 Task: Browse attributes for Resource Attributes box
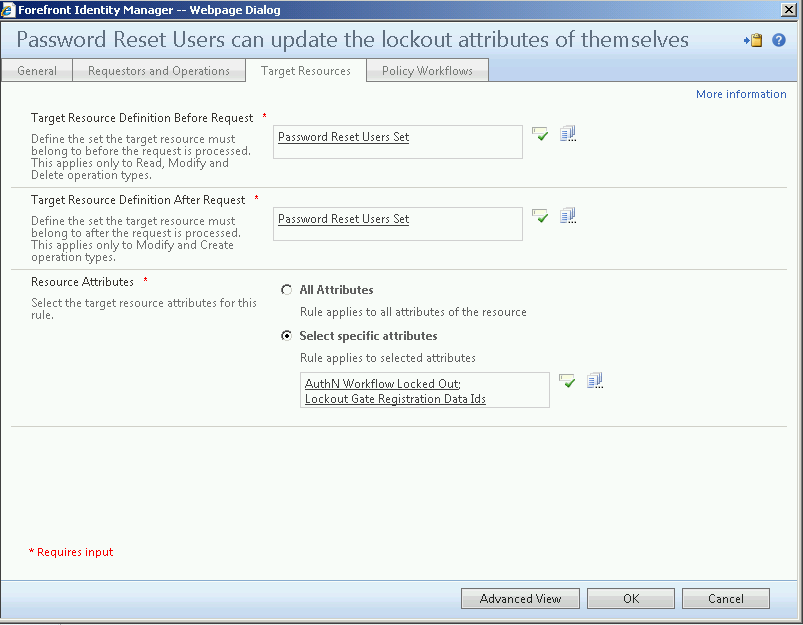pyautogui.click(x=595, y=381)
